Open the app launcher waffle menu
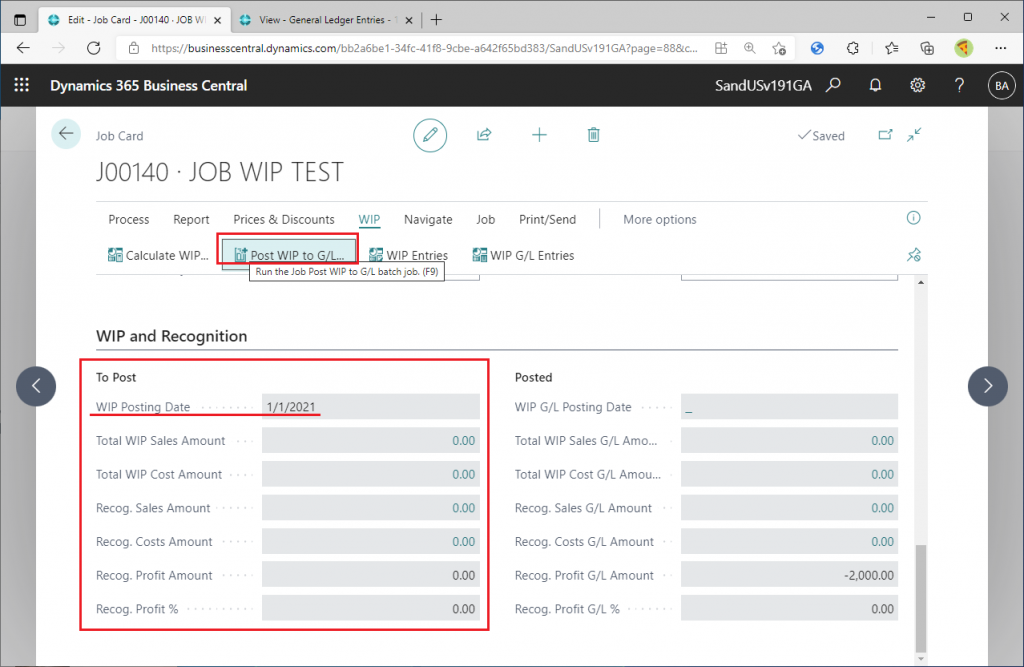 pos(22,85)
